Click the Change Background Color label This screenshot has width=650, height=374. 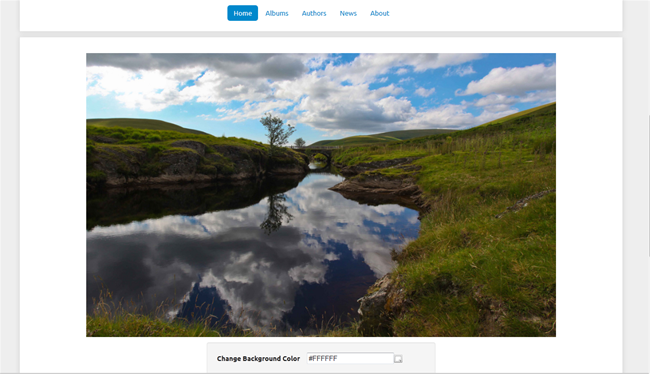pyautogui.click(x=258, y=359)
